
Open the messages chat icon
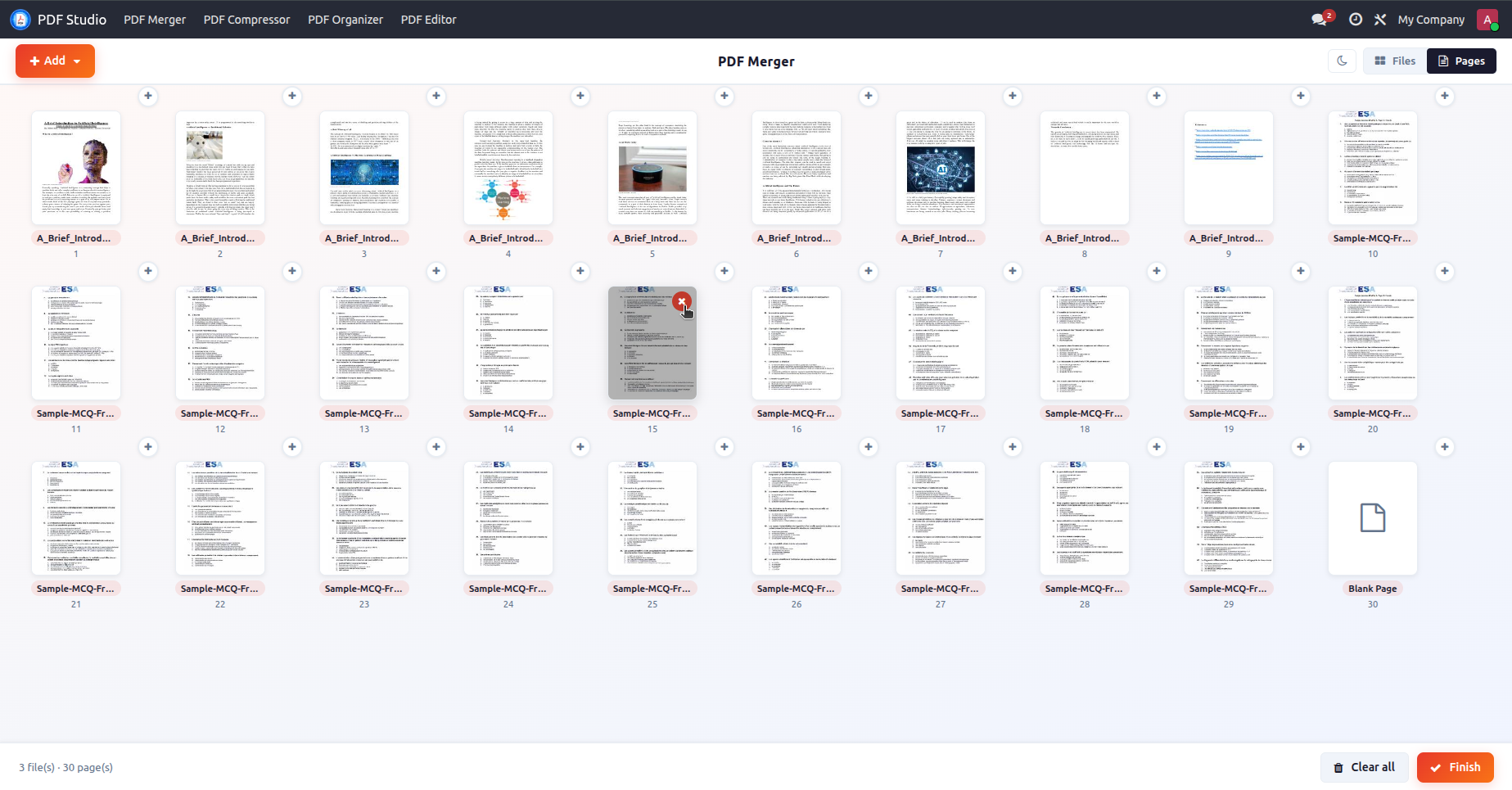tap(1318, 20)
